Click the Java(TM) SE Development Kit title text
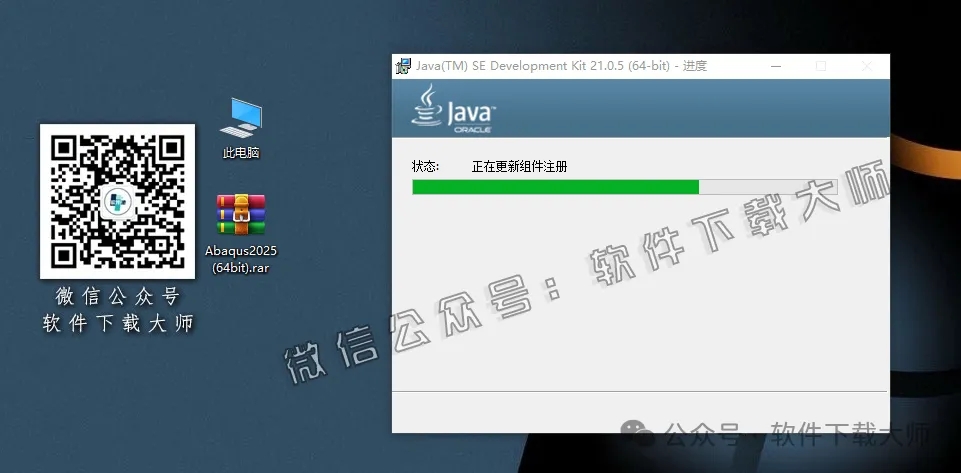 pyautogui.click(x=561, y=66)
